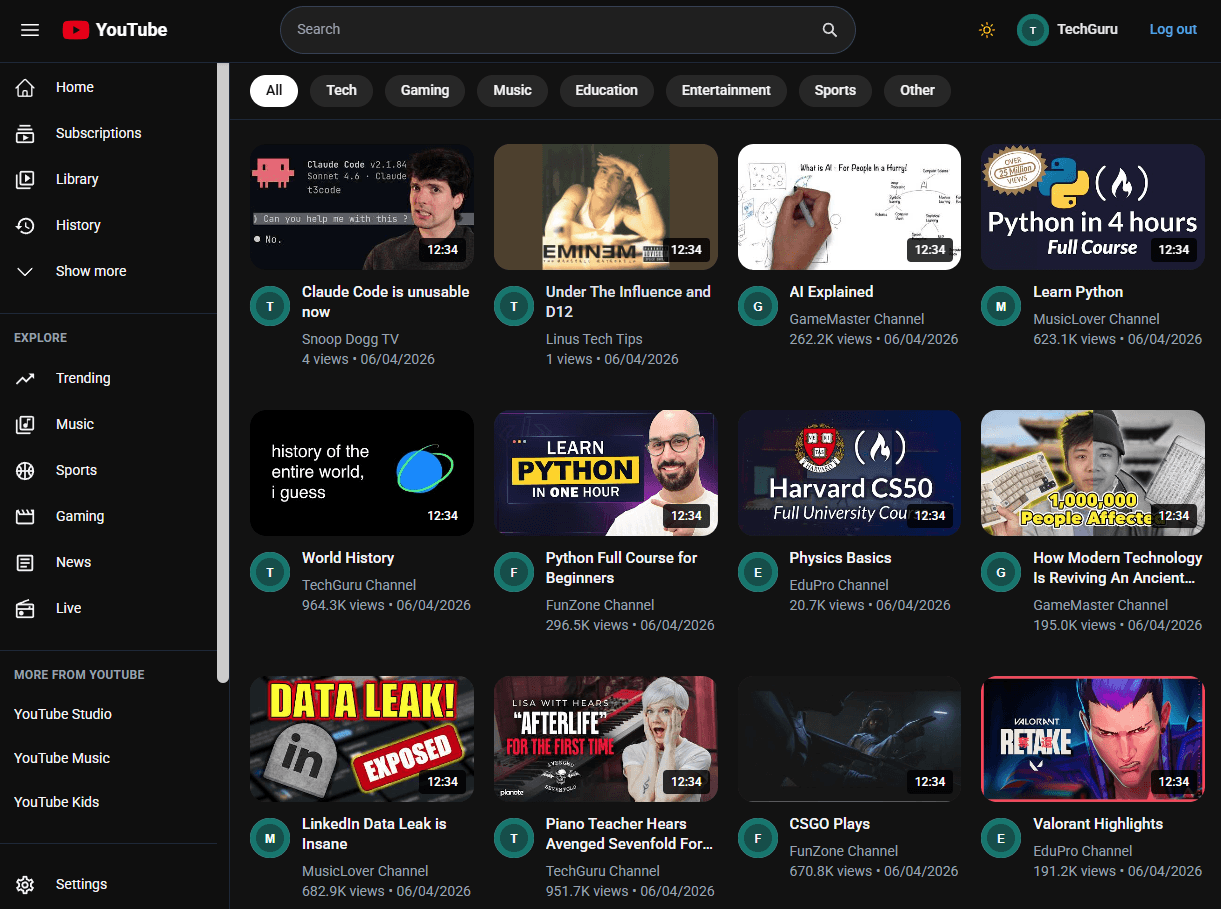
Task: Click the How Modern Technology Is Reviving title
Action: (1118, 568)
